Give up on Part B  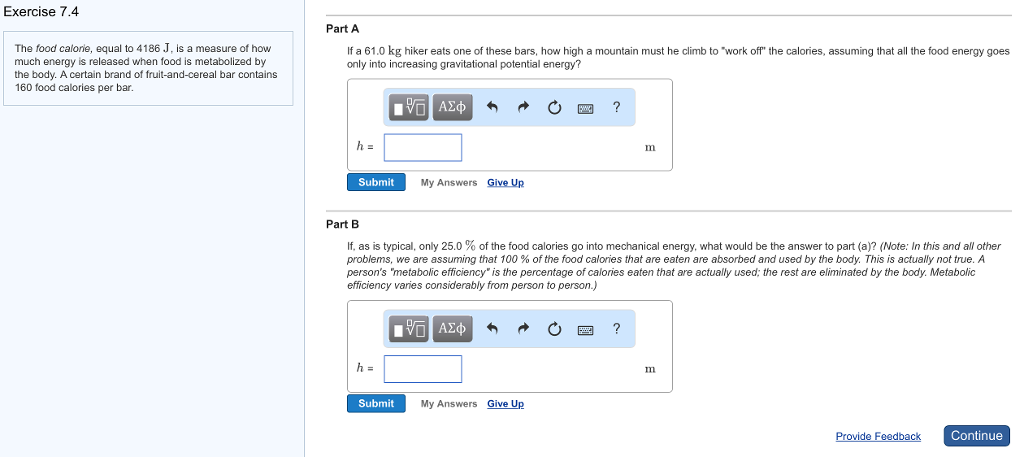pyautogui.click(x=505, y=404)
